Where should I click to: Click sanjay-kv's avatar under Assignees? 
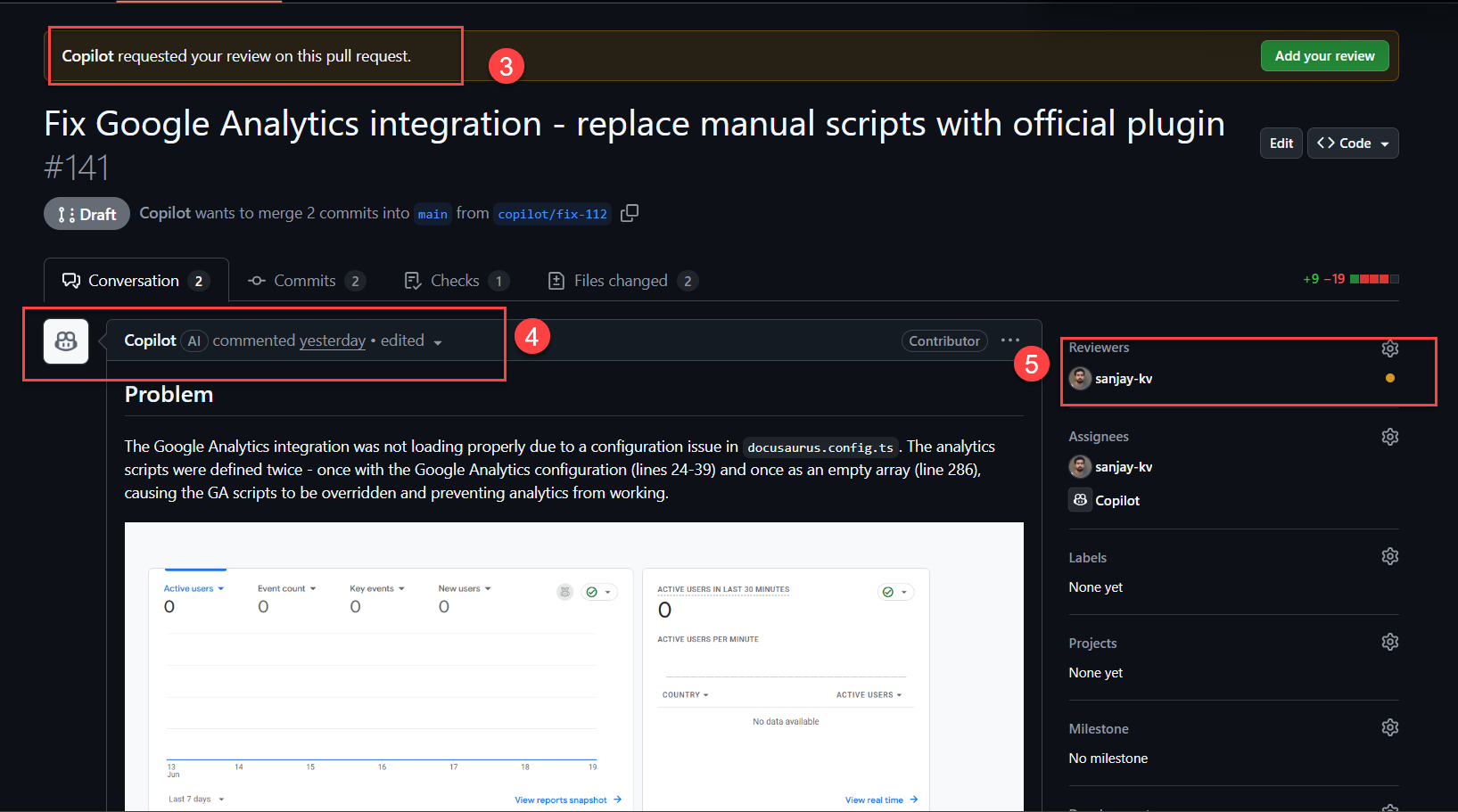click(1080, 466)
